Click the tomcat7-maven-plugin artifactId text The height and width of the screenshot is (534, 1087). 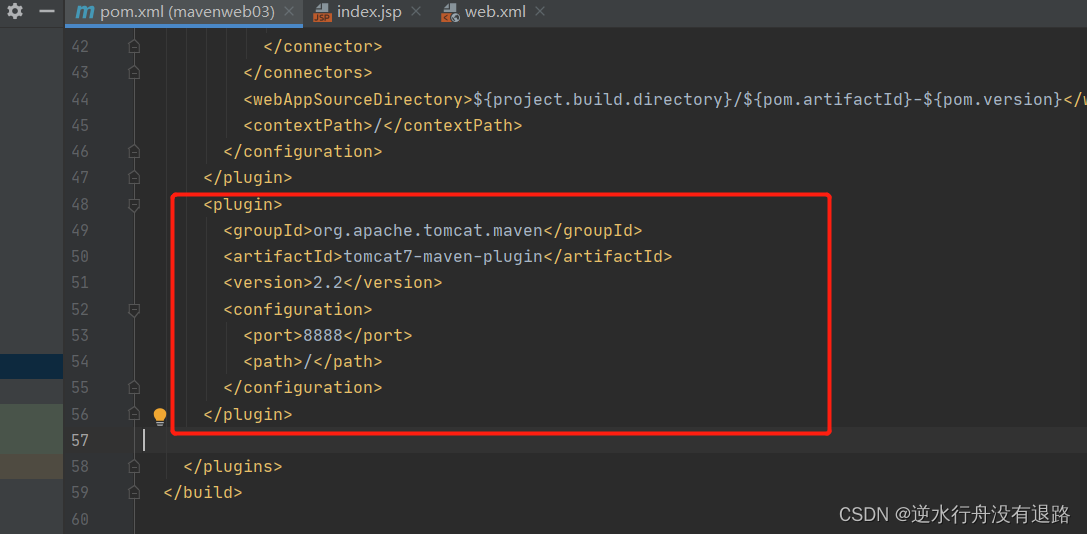[443, 257]
